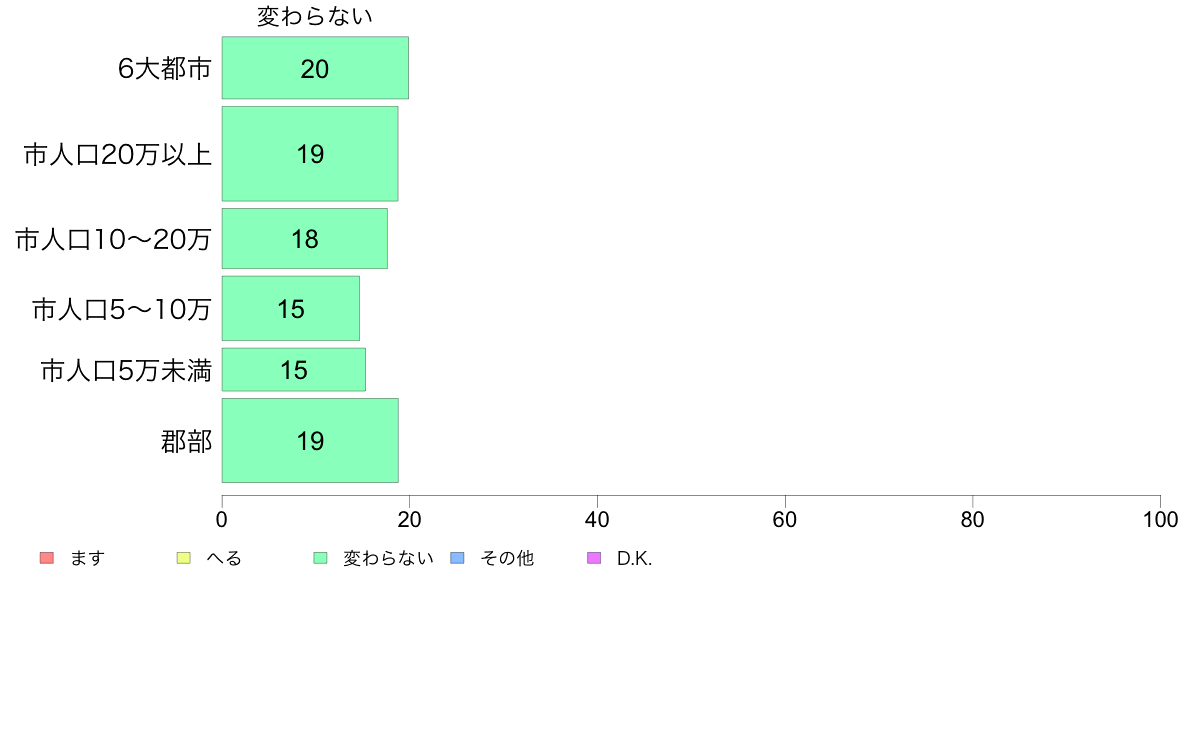
Task: Click the axis tick label 100
Action: [x=1160, y=519]
